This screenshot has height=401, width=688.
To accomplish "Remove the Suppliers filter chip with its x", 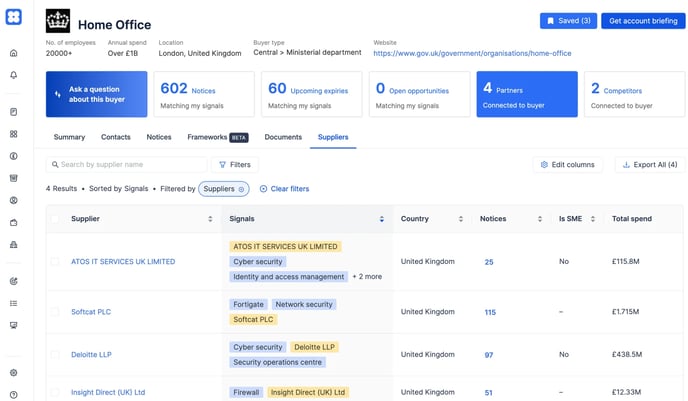I will pyautogui.click(x=241, y=189).
